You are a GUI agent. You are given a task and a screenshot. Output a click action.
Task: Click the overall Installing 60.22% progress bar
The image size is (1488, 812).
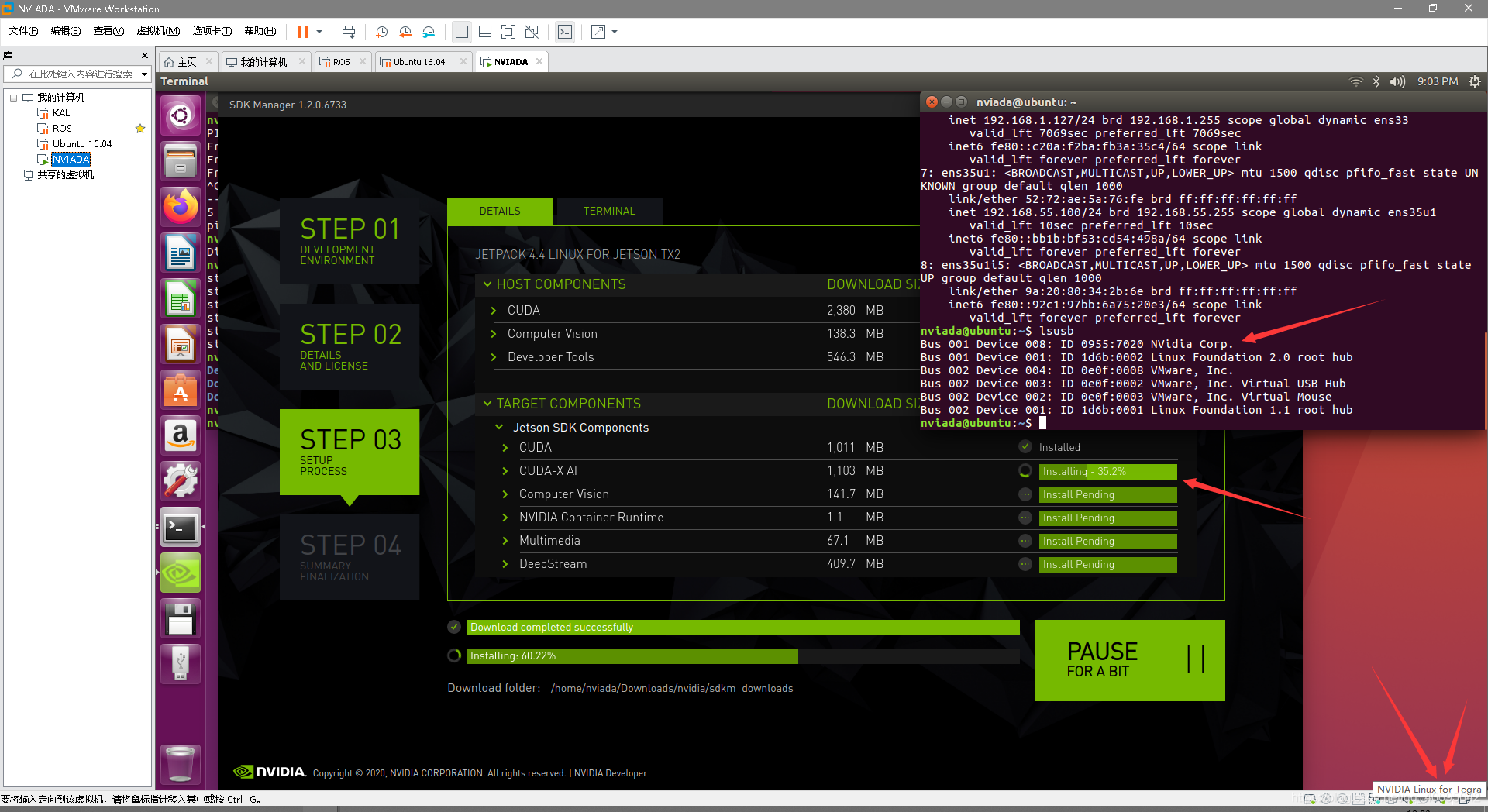coord(743,655)
